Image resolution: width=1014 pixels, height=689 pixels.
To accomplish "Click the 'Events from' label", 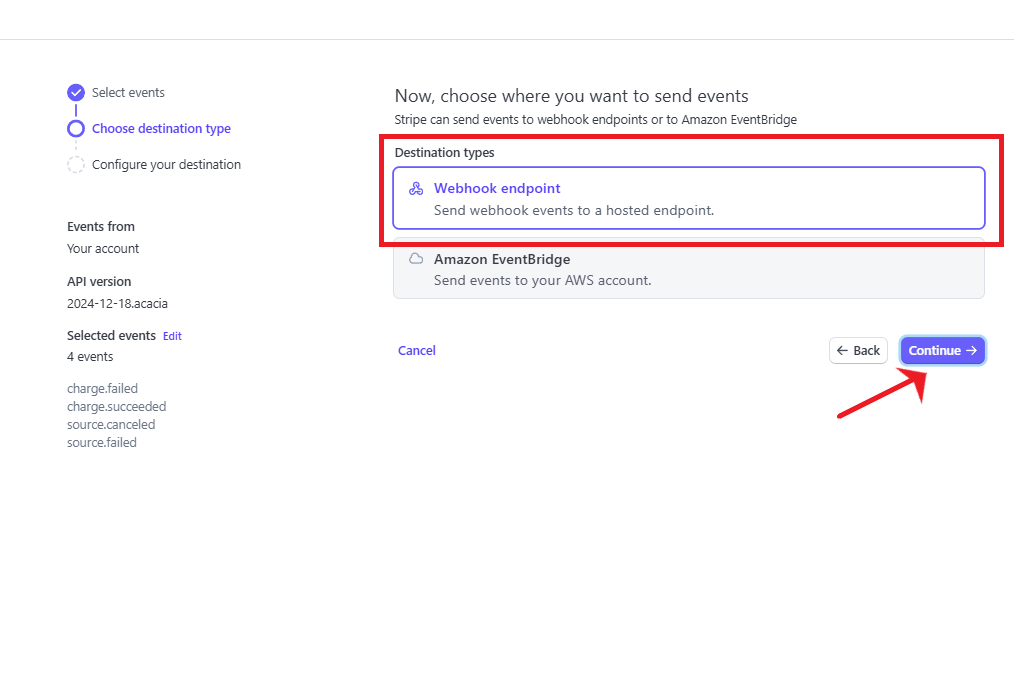I will coord(101,226).
